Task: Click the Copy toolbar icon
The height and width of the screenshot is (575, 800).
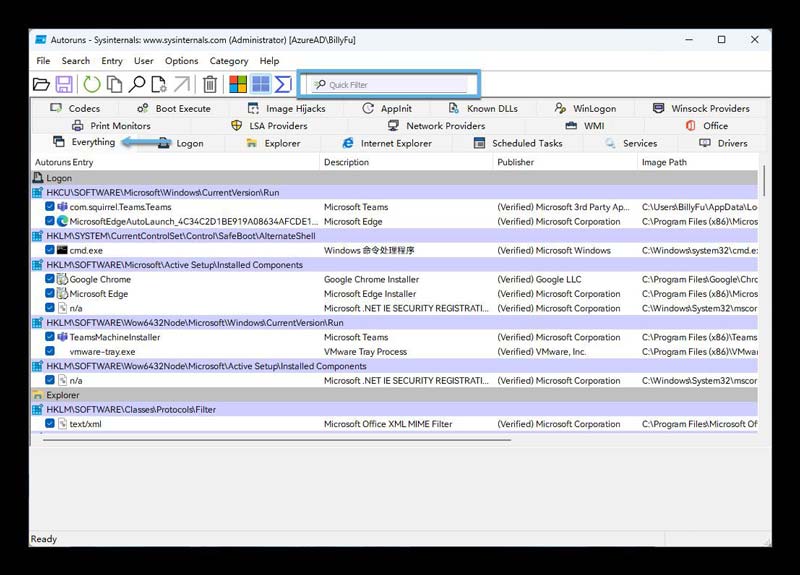Action: [x=114, y=84]
